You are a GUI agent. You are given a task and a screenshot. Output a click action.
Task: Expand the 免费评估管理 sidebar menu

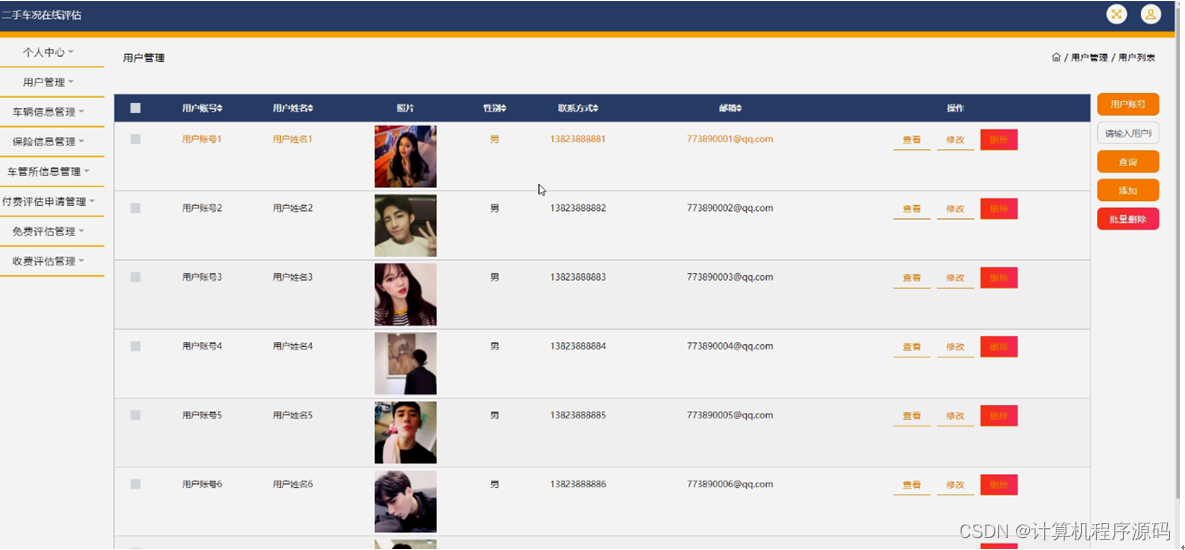(x=48, y=231)
